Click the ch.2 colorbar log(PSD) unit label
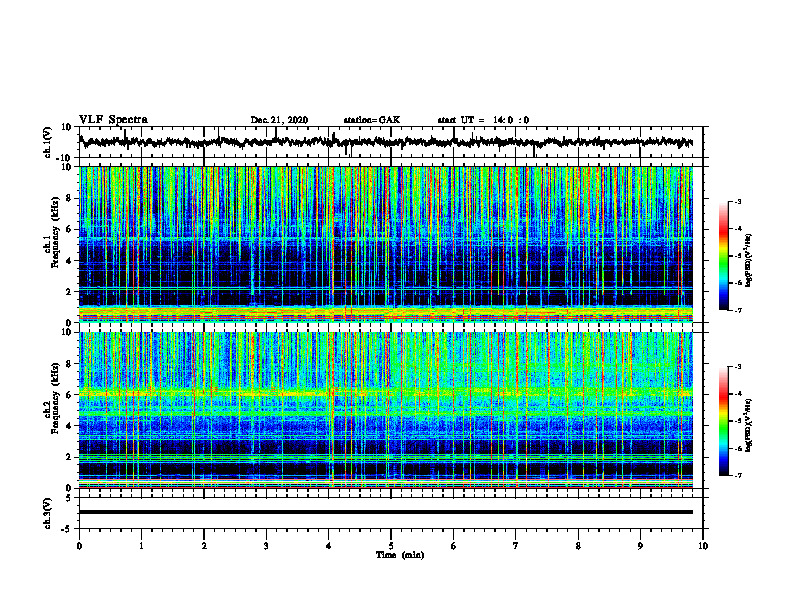 tap(749, 425)
